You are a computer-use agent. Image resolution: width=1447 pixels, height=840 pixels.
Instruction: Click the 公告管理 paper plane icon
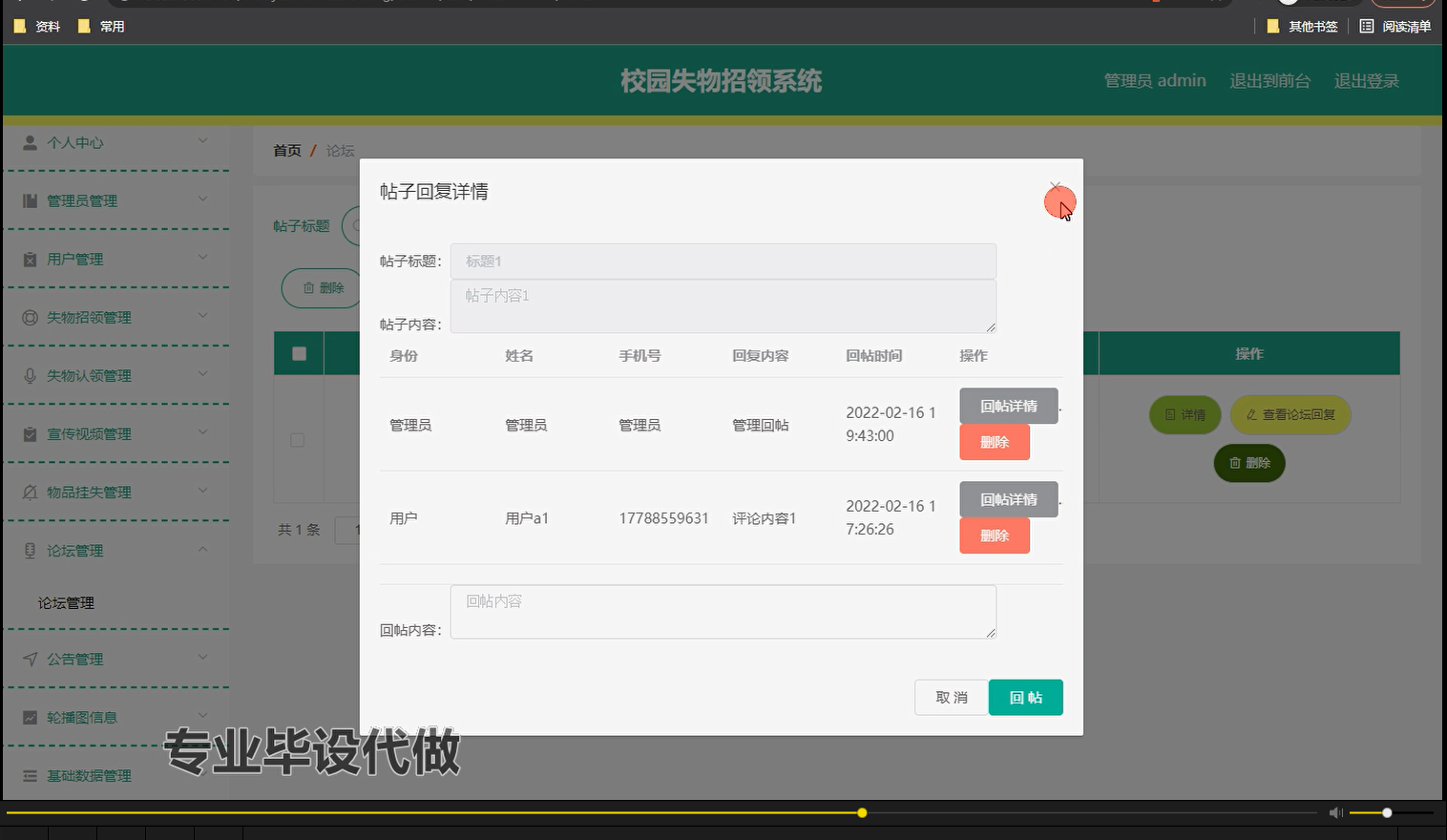28,659
